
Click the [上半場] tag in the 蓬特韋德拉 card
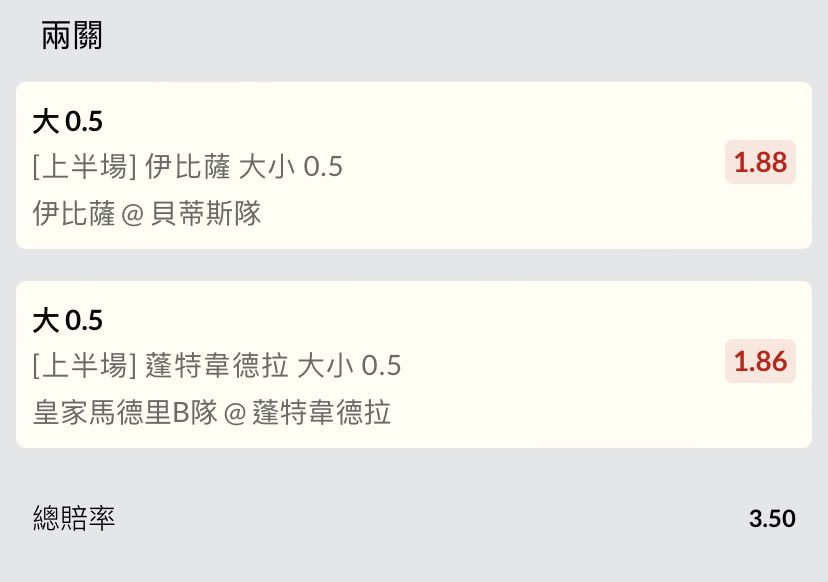[85, 366]
